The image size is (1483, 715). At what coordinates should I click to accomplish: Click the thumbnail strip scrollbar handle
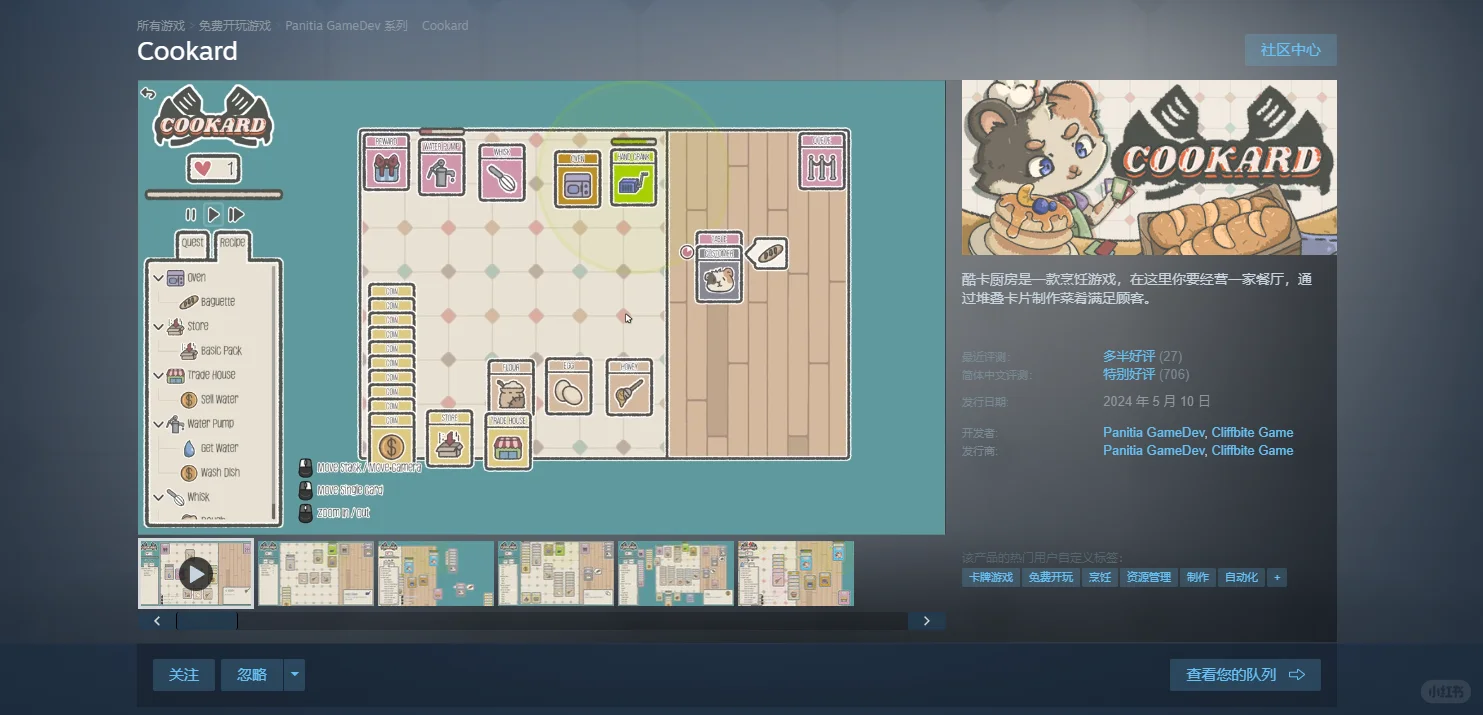pos(207,621)
